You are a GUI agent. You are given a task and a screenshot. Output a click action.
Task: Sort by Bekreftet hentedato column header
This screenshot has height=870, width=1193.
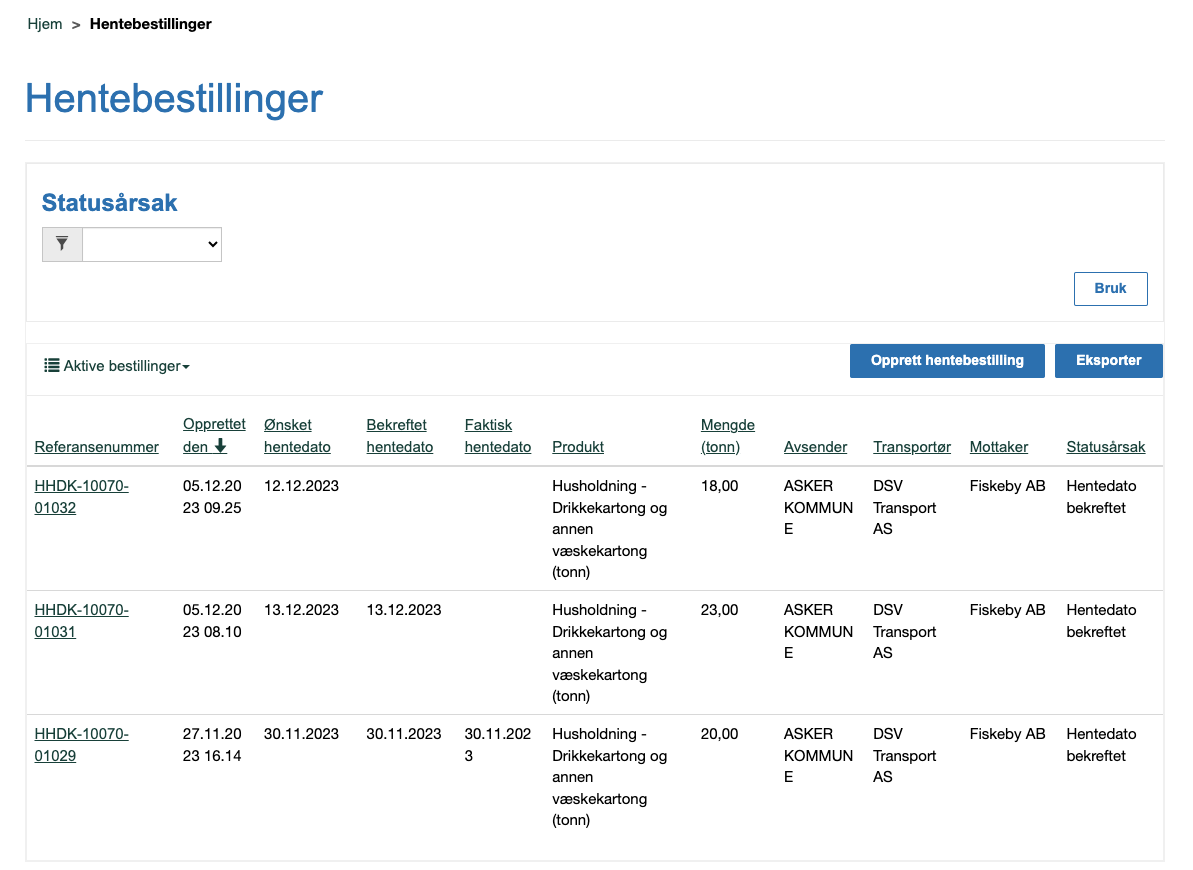tap(399, 436)
